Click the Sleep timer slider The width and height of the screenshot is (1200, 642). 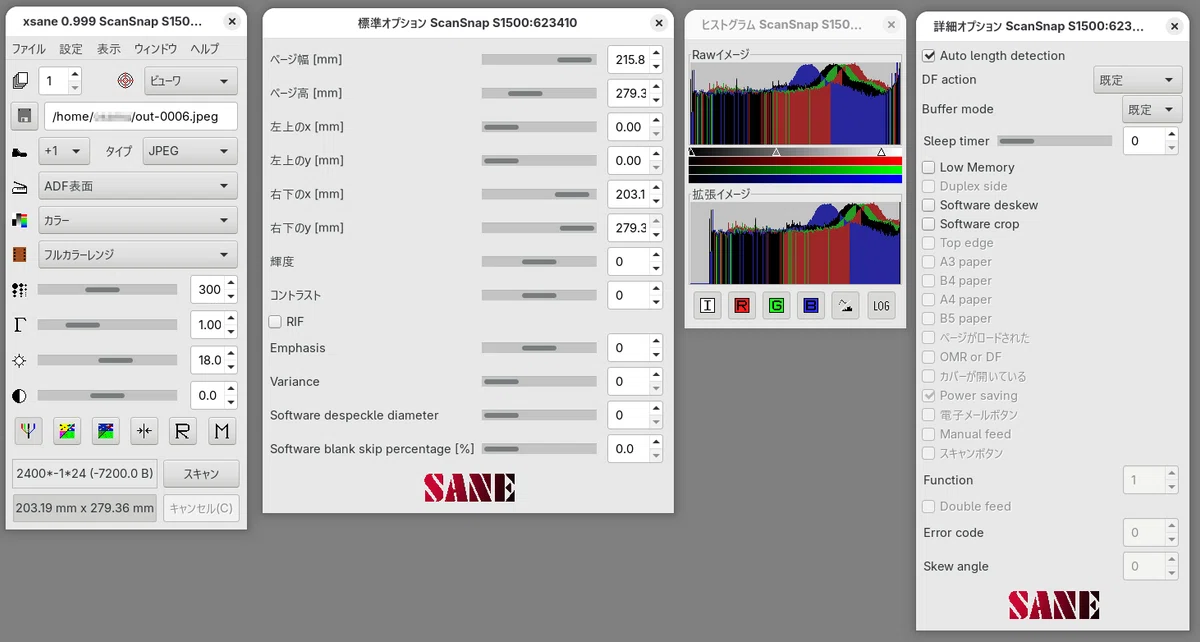pyautogui.click(x=1055, y=141)
